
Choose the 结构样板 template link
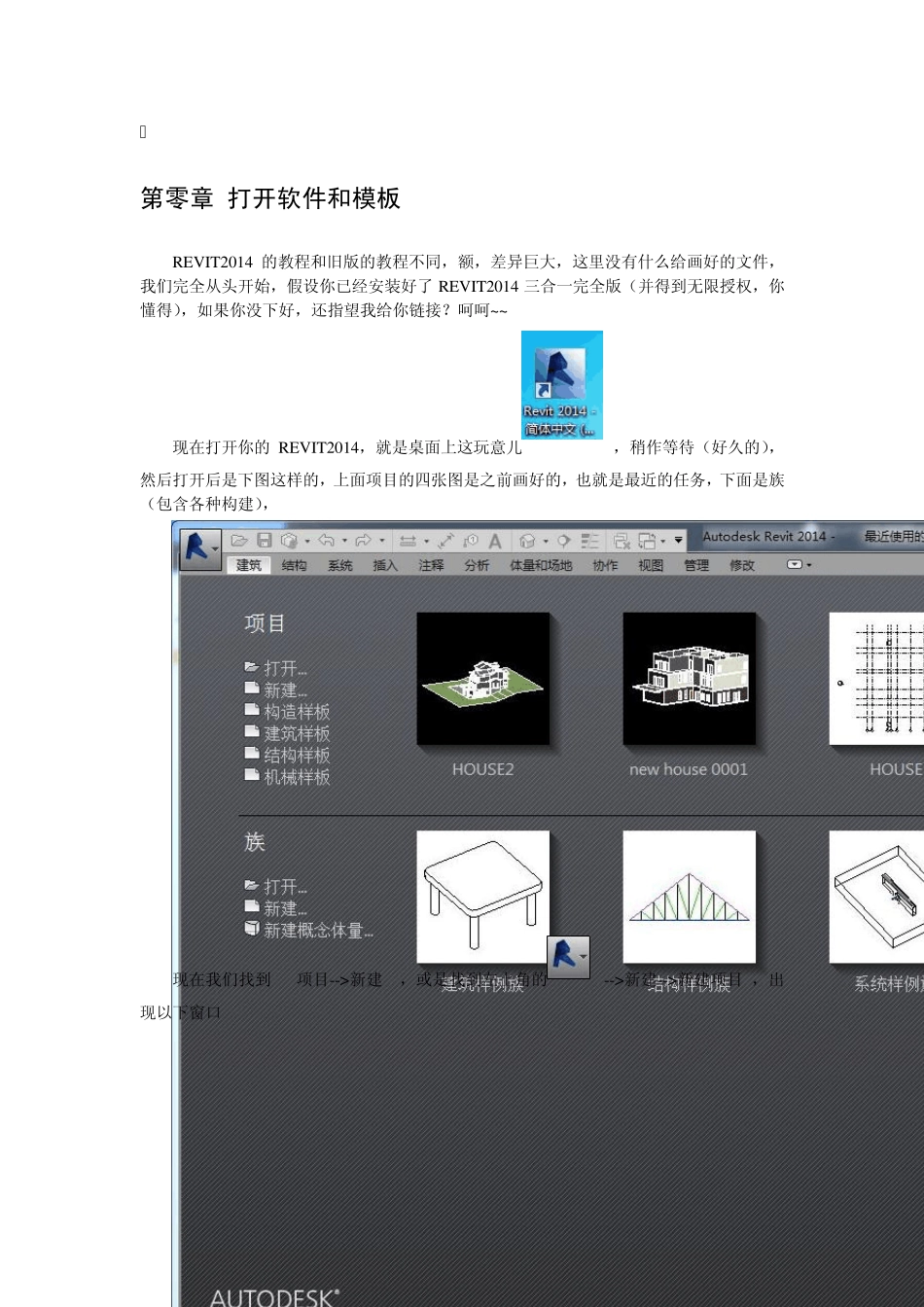[297, 755]
